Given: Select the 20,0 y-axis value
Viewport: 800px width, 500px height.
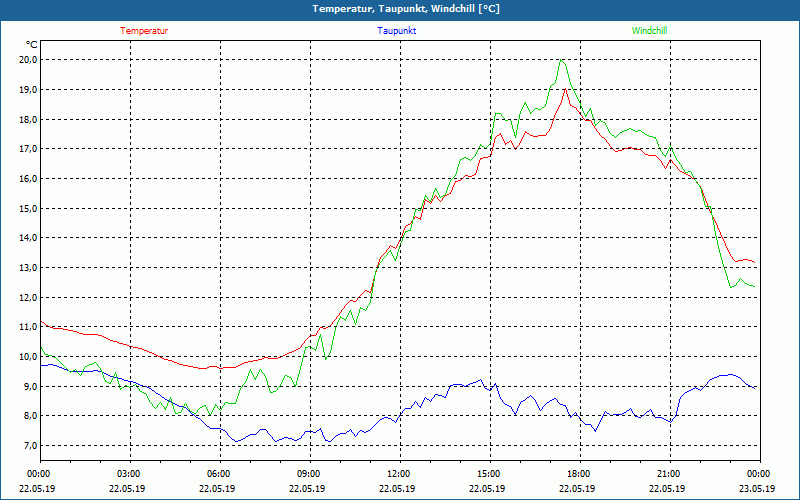Looking at the screenshot, I should [29, 60].
